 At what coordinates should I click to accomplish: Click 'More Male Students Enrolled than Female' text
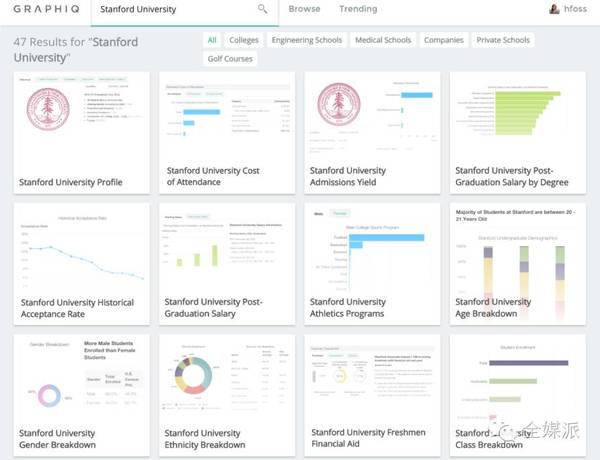coord(109,350)
